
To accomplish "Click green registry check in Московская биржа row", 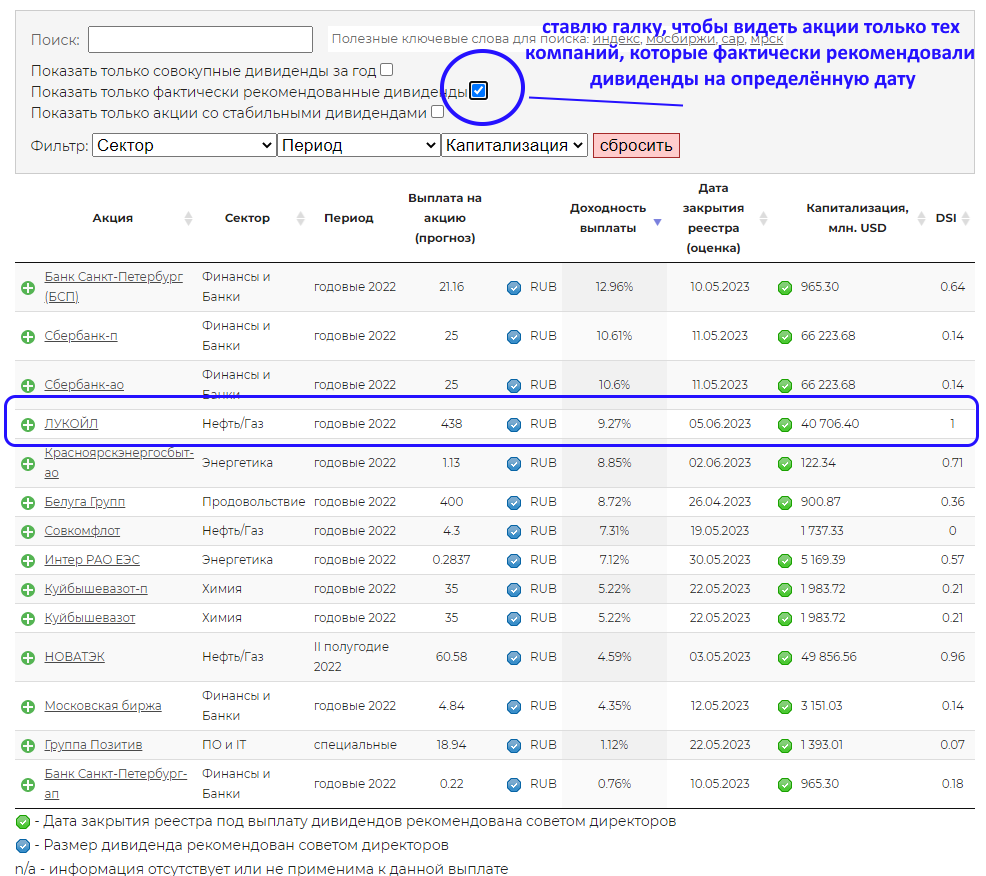I will tap(785, 707).
